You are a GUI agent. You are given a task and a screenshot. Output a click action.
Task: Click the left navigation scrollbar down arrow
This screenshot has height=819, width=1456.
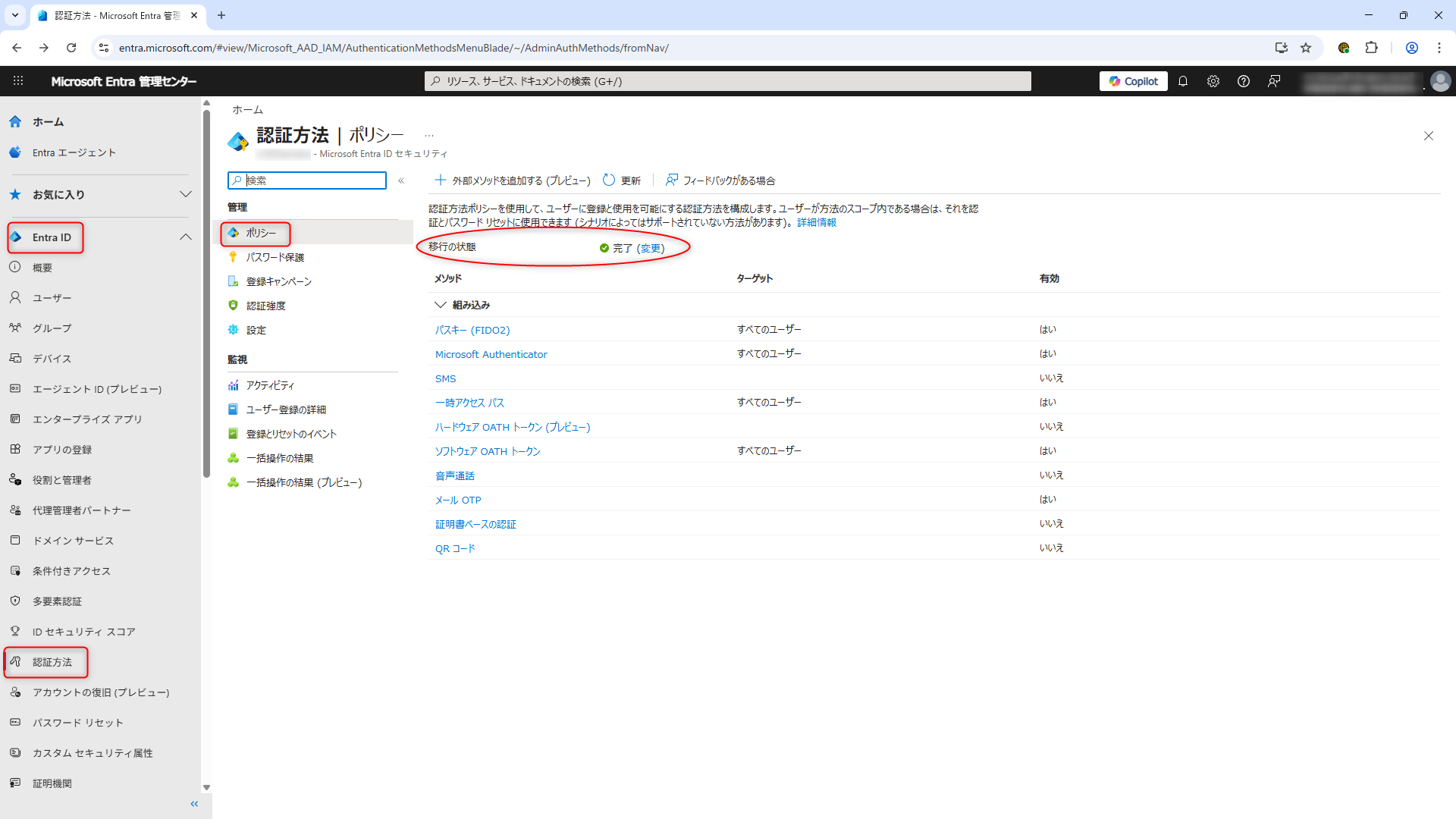206,788
